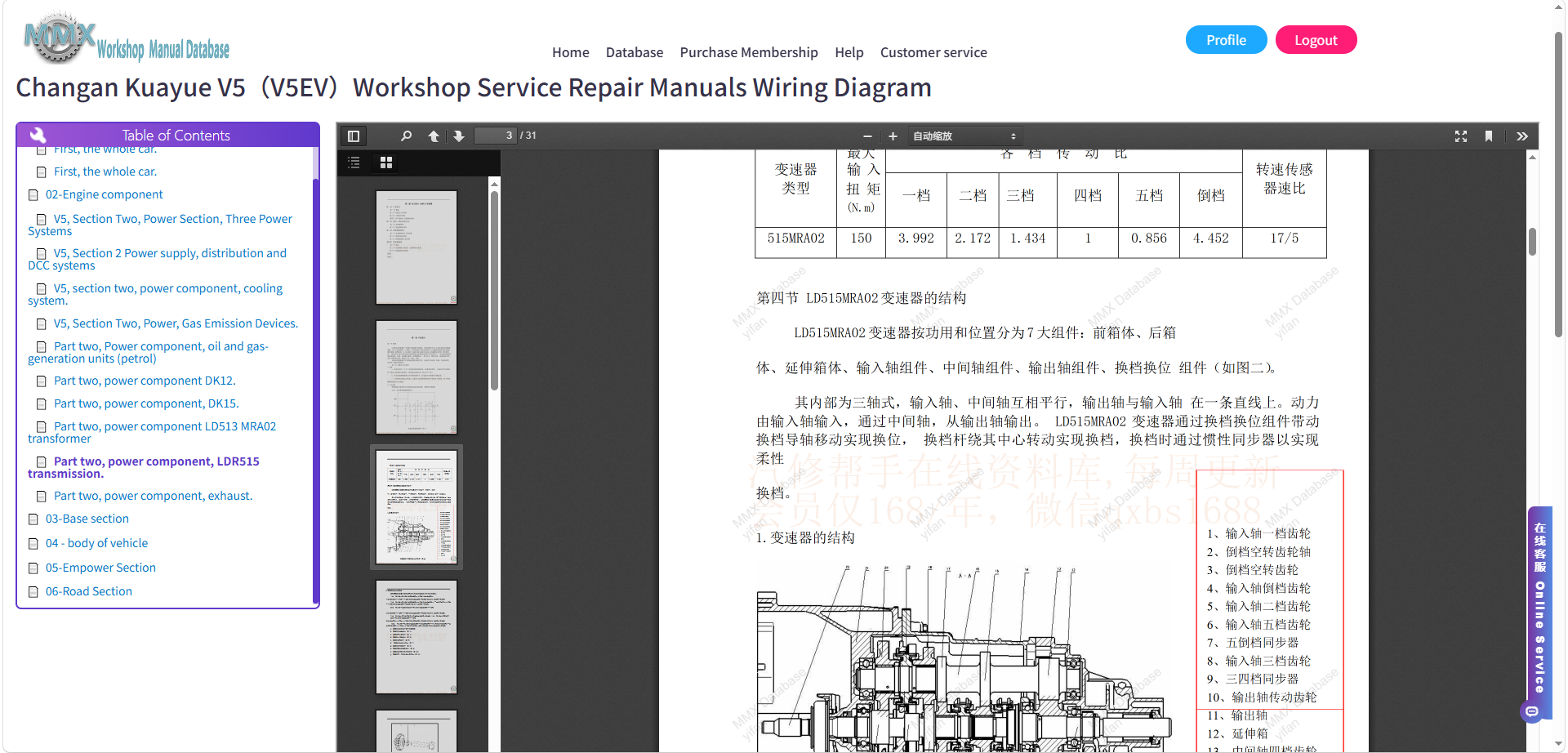Image resolution: width=1568 pixels, height=753 pixels.
Task: Toggle the PDF sidebar panel
Action: pyautogui.click(x=354, y=136)
